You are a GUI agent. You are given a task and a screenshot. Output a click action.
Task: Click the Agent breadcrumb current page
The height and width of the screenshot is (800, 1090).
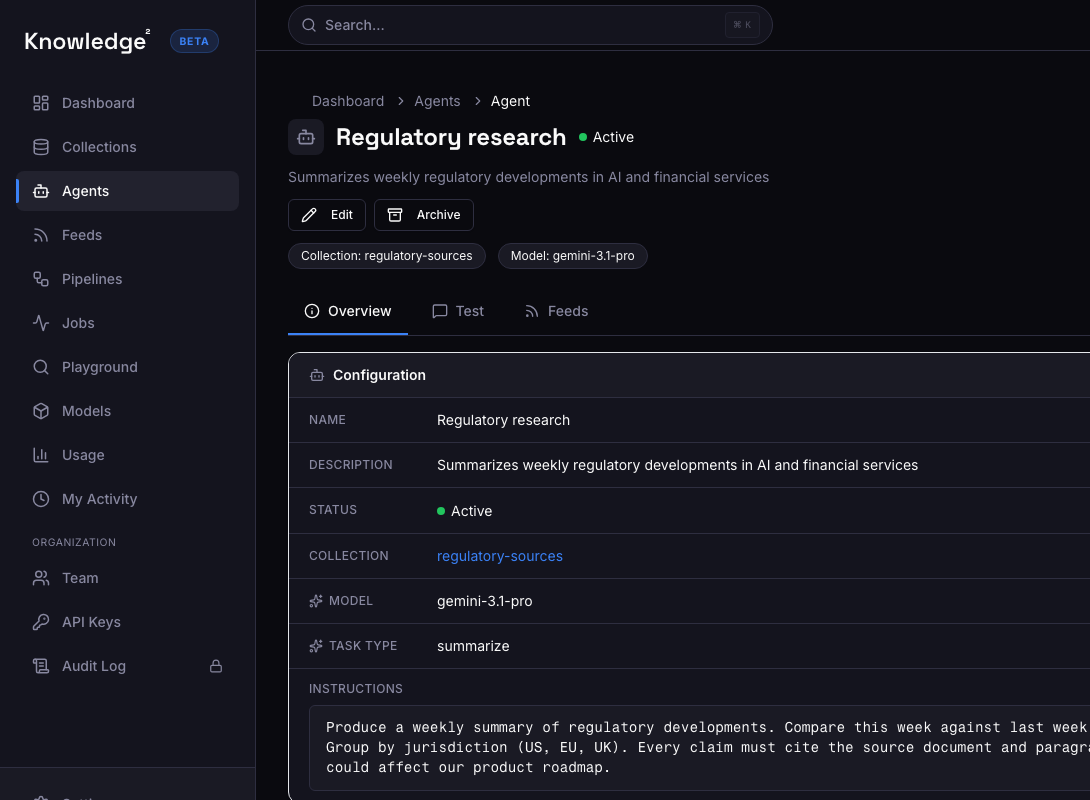(x=510, y=101)
